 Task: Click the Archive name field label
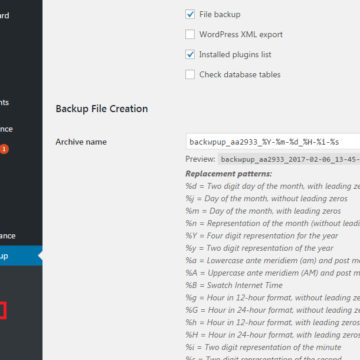click(x=81, y=142)
